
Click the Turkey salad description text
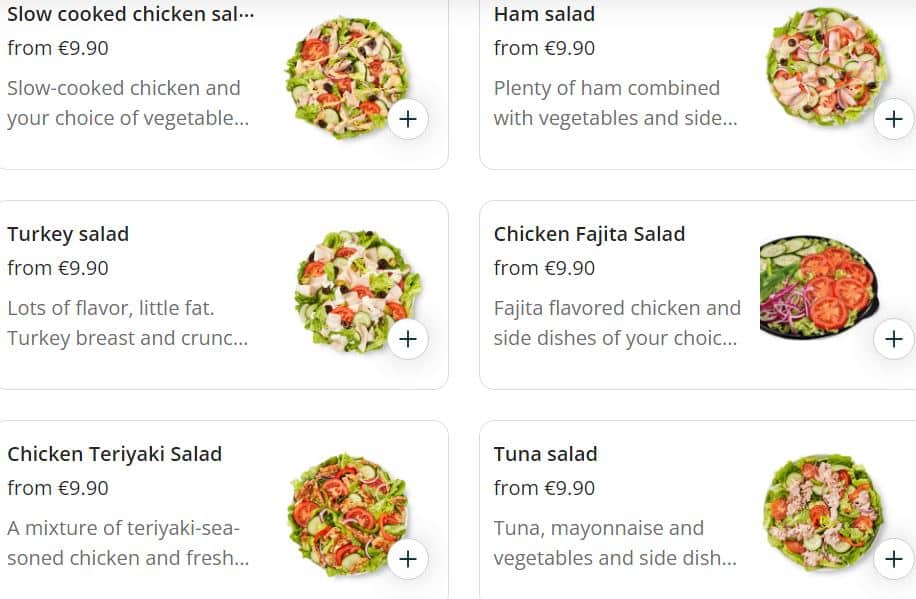(127, 323)
